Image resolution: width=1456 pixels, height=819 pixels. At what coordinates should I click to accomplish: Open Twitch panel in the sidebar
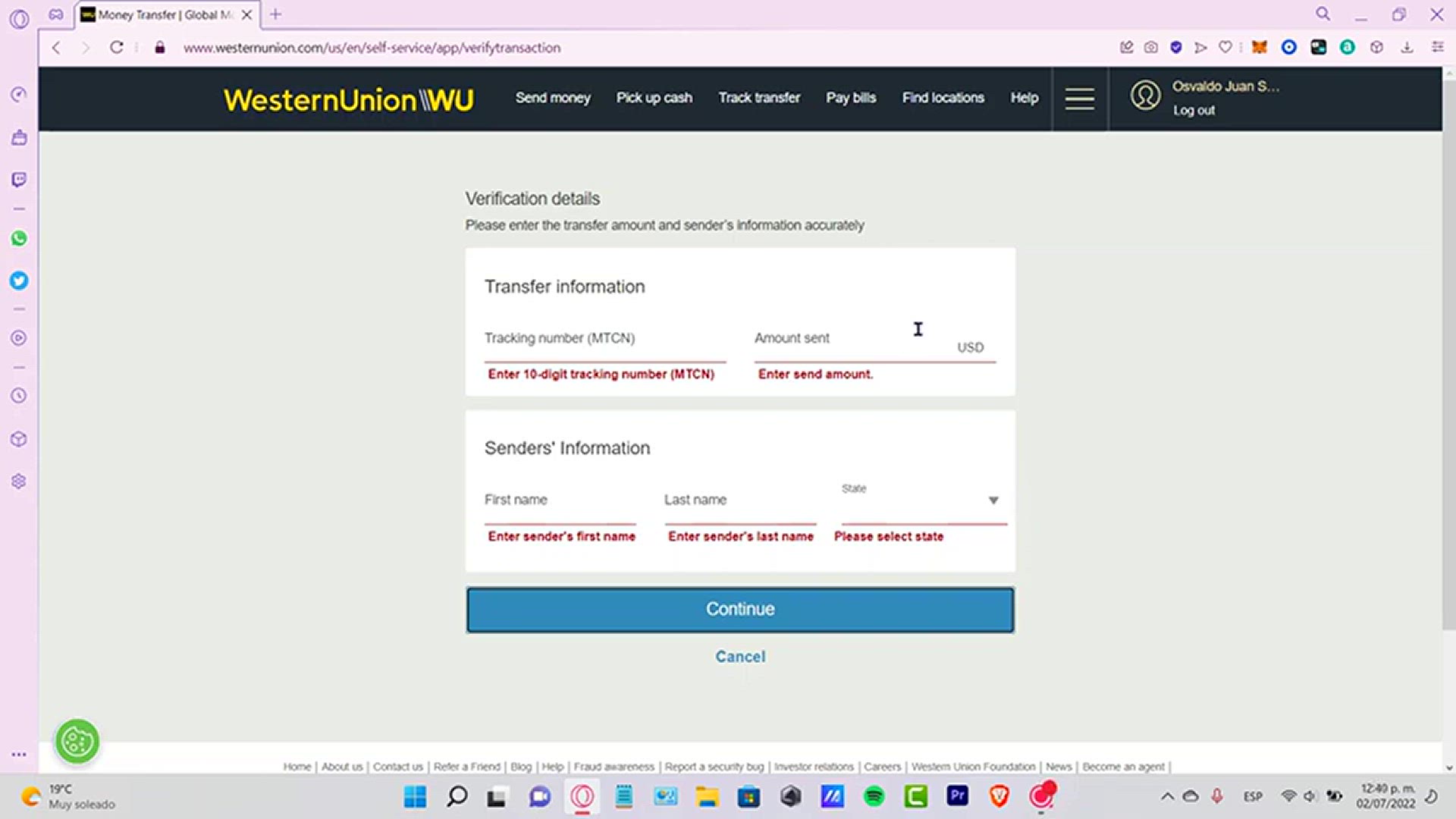(19, 180)
